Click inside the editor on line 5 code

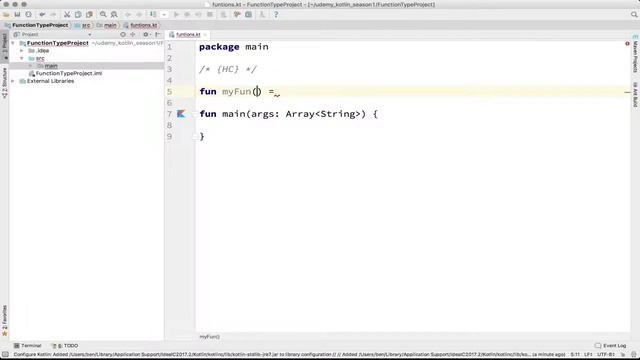pyautogui.click(x=240, y=91)
